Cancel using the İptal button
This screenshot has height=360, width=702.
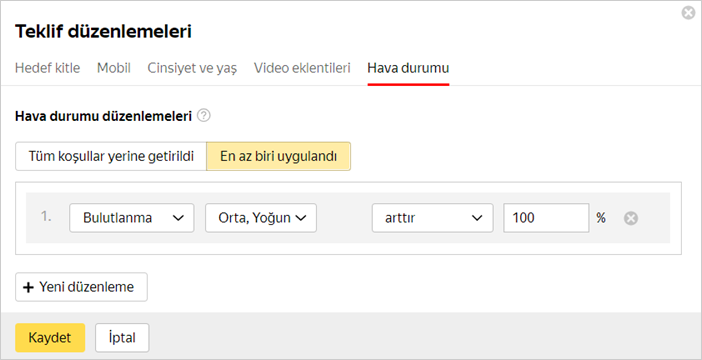pyautogui.click(x=122, y=338)
